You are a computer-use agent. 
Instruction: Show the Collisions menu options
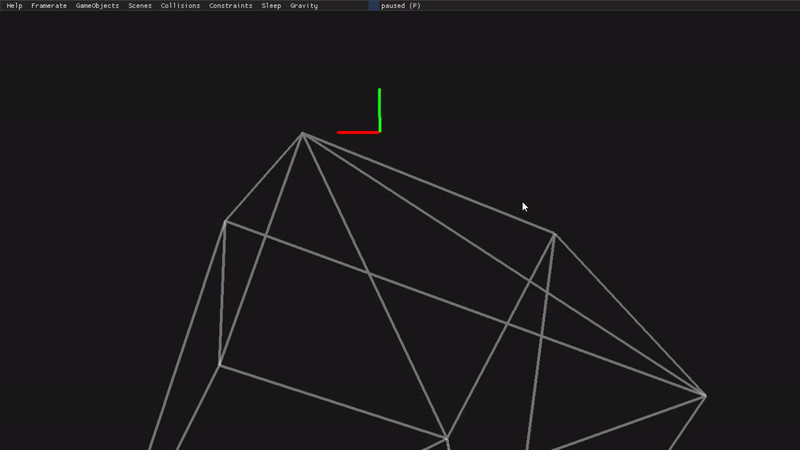(x=180, y=6)
